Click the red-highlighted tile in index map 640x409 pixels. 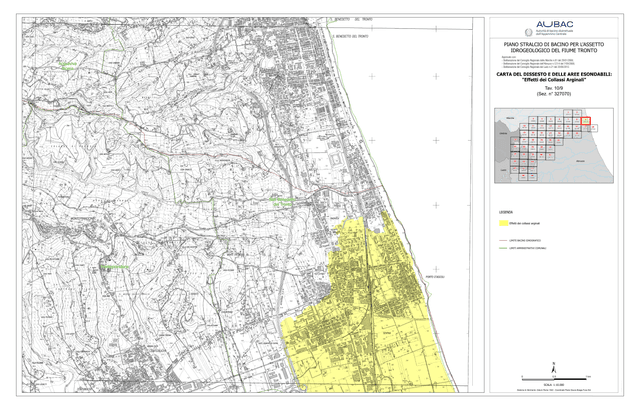586,121
